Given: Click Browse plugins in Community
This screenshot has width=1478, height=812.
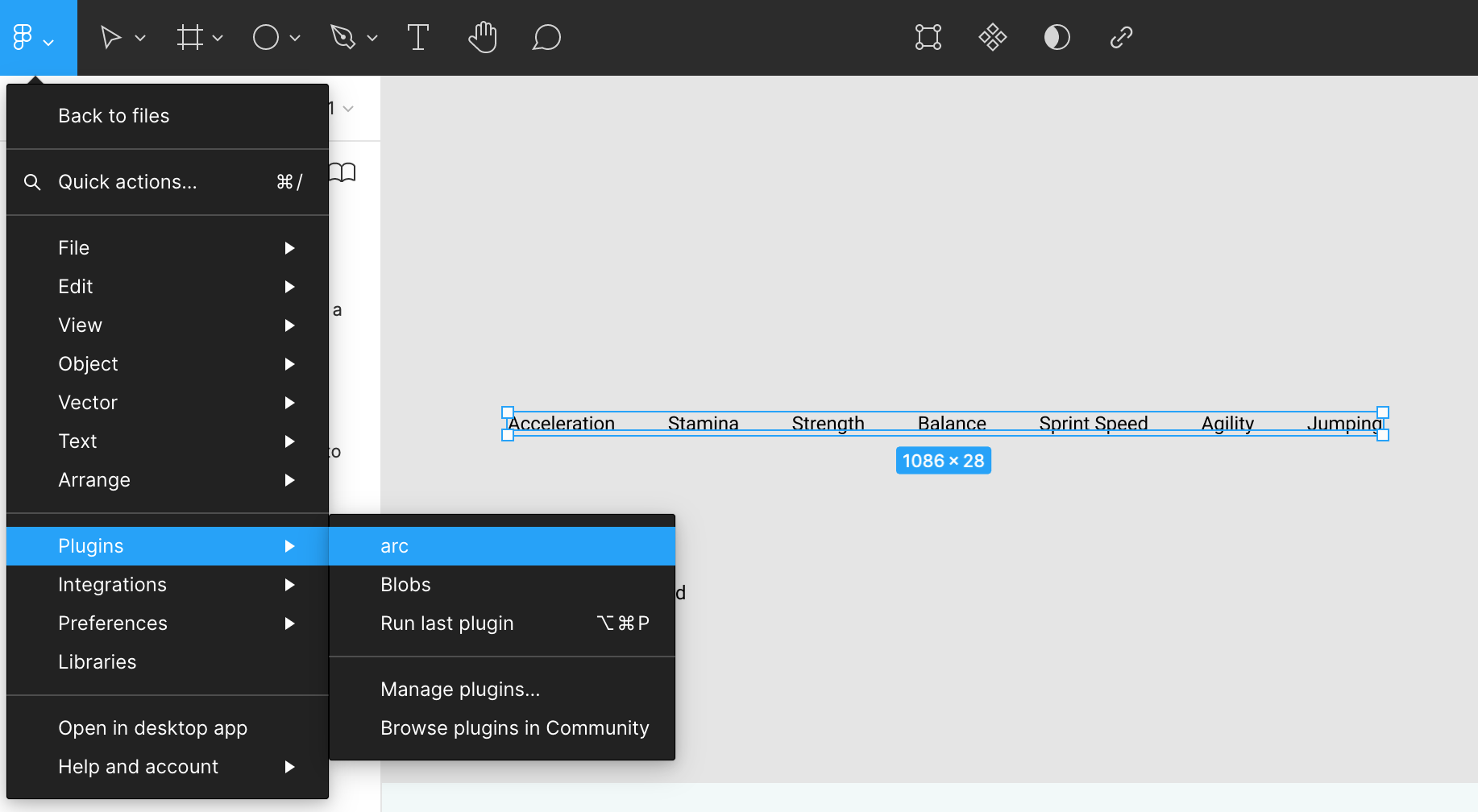Looking at the screenshot, I should coord(514,728).
